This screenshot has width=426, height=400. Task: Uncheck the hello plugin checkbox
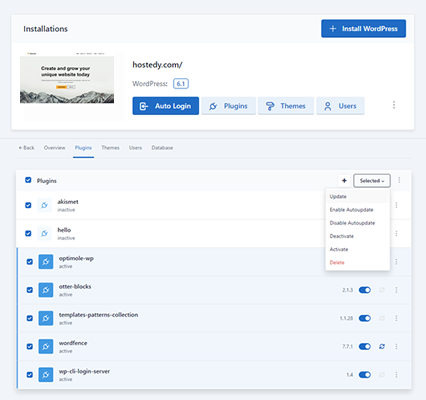[28, 233]
